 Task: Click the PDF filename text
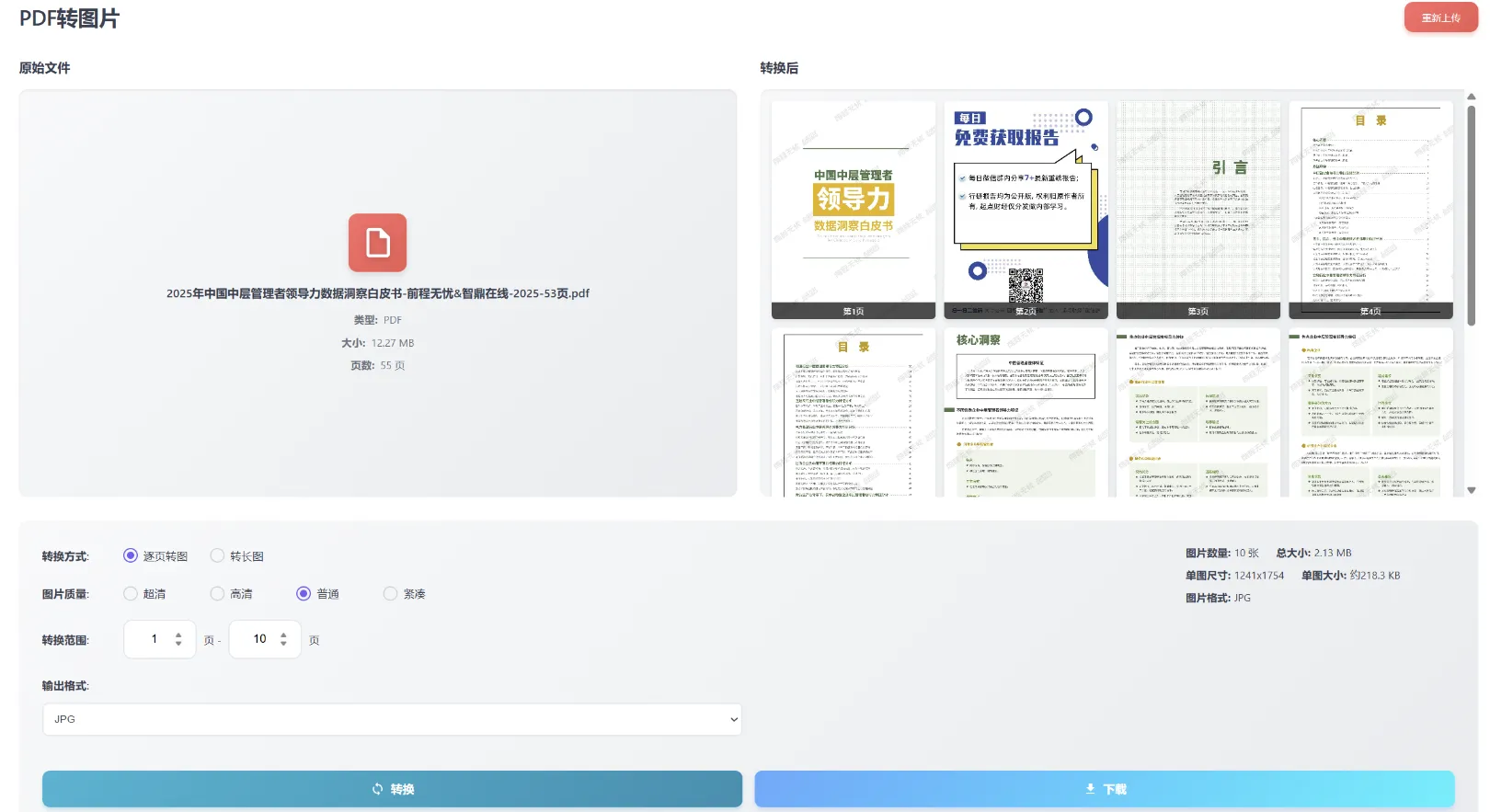click(x=377, y=293)
